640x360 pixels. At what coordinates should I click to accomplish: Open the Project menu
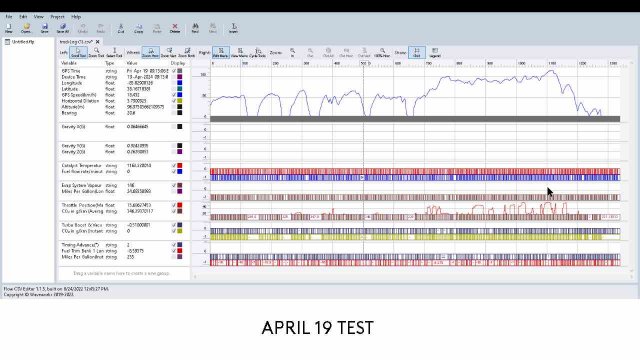tap(58, 17)
